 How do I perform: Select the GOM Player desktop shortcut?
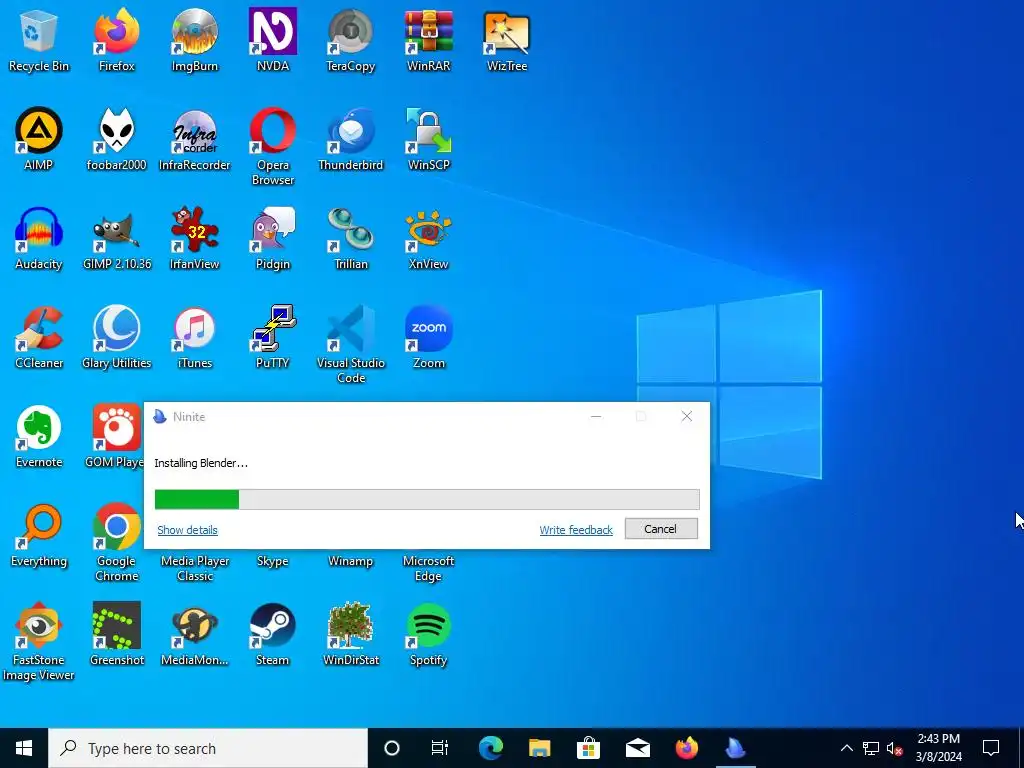tap(116, 436)
